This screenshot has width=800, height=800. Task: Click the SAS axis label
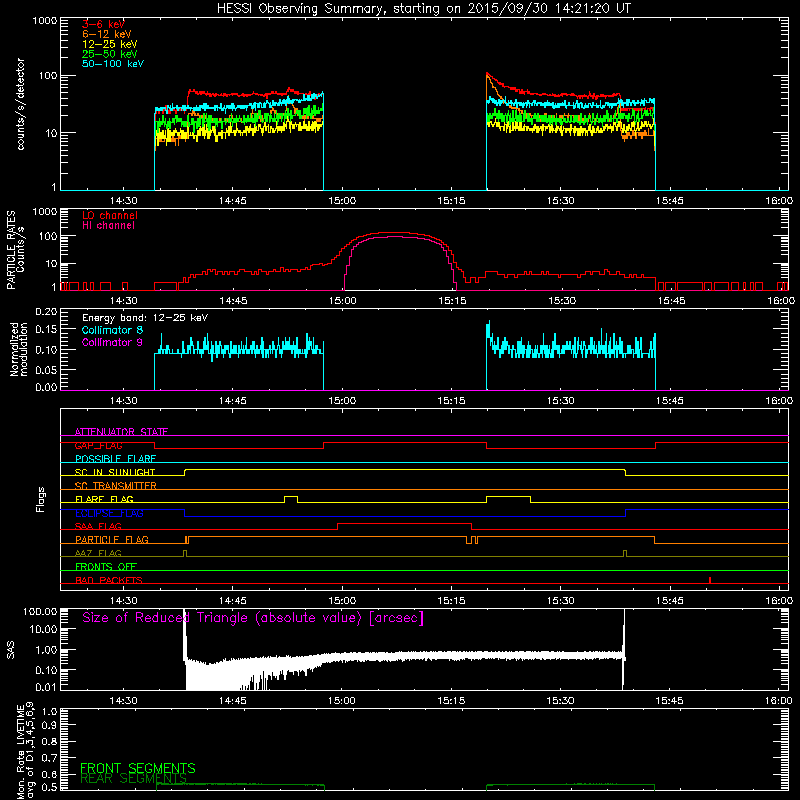click(x=11, y=651)
